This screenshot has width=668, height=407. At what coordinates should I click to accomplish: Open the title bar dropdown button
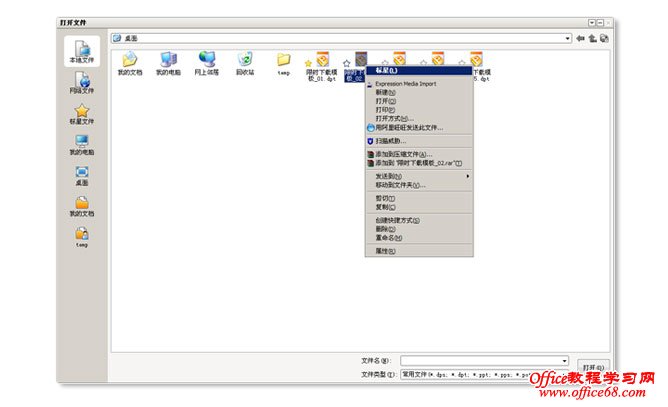tap(592, 23)
